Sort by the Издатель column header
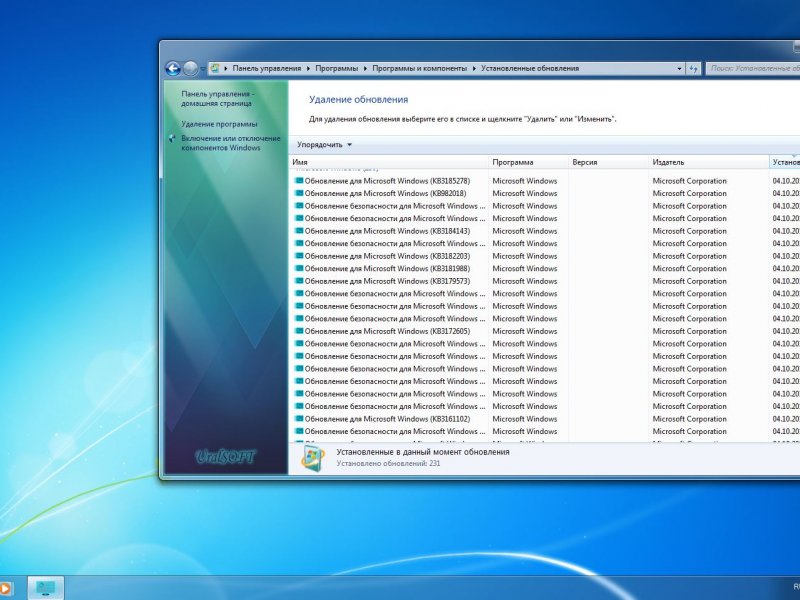Screen dimensions: 800x600 (x=709, y=162)
